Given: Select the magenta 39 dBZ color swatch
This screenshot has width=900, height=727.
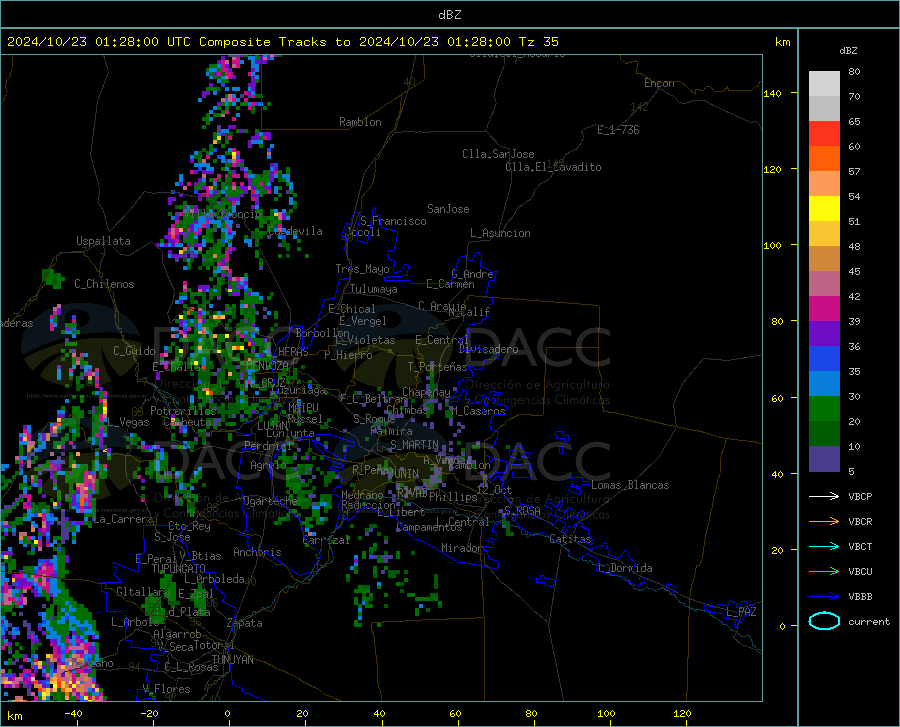Looking at the screenshot, I should click(824, 309).
